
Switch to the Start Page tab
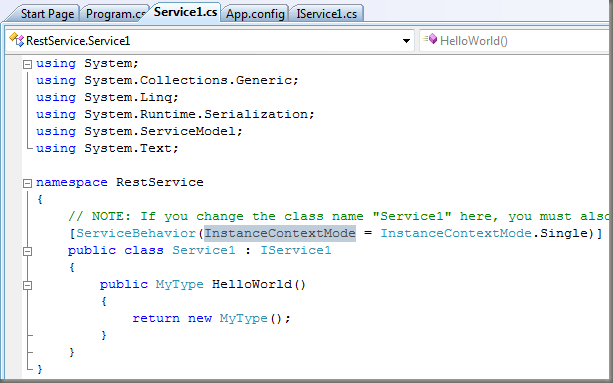pos(47,14)
